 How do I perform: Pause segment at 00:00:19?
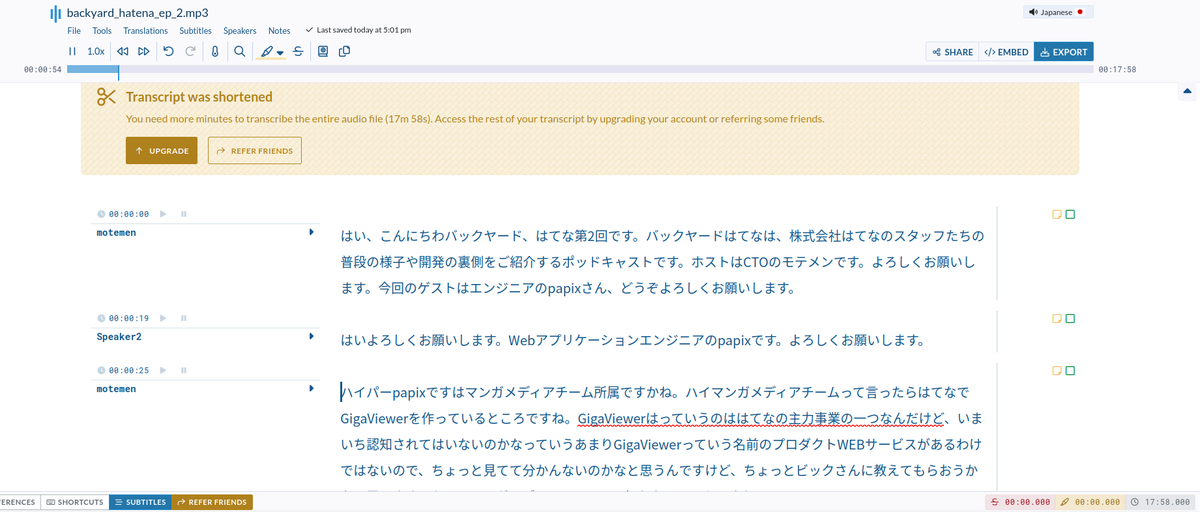[x=184, y=318]
